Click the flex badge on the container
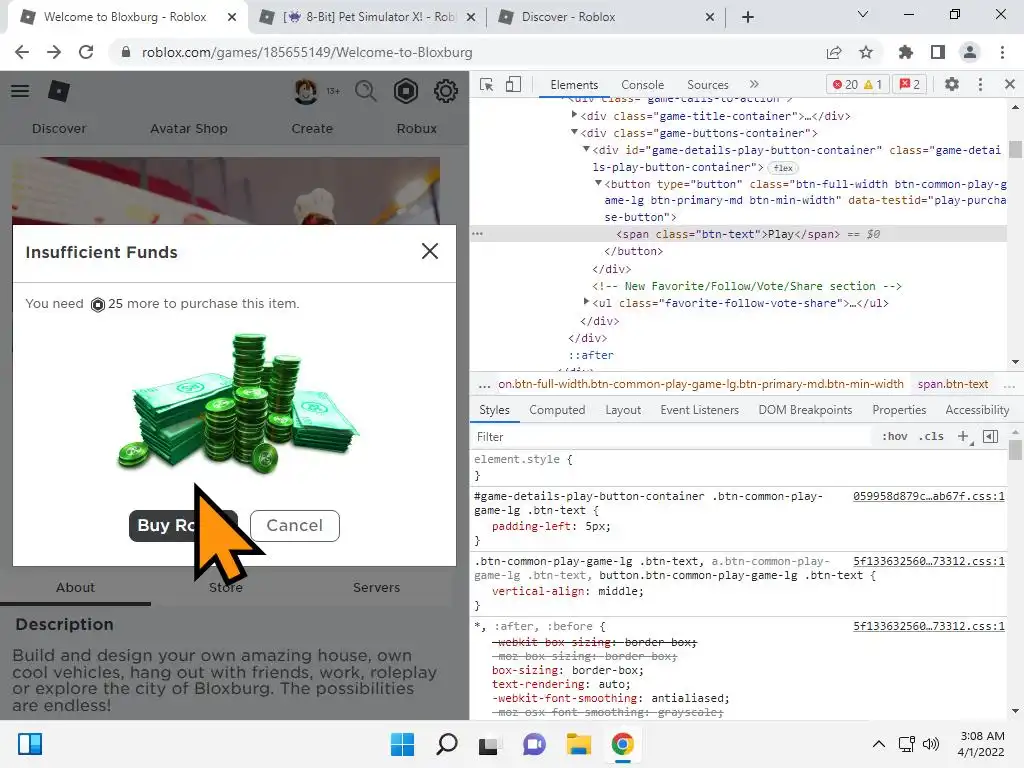The image size is (1024, 768). pyautogui.click(x=783, y=168)
